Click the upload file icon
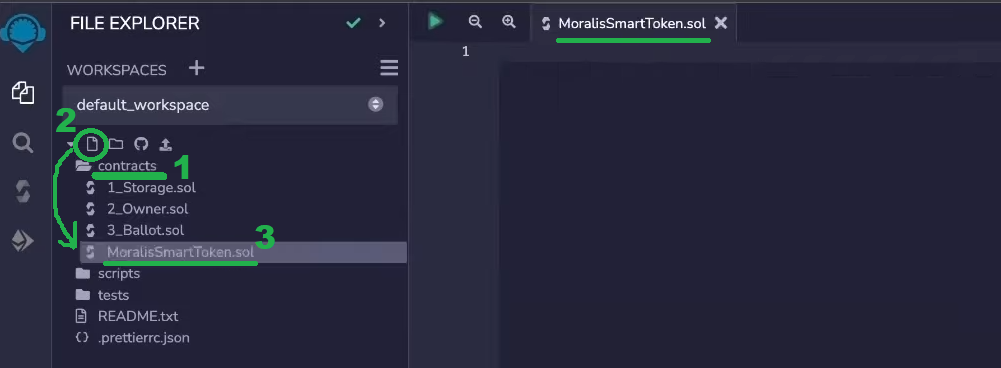This screenshot has width=1001, height=368. (165, 144)
